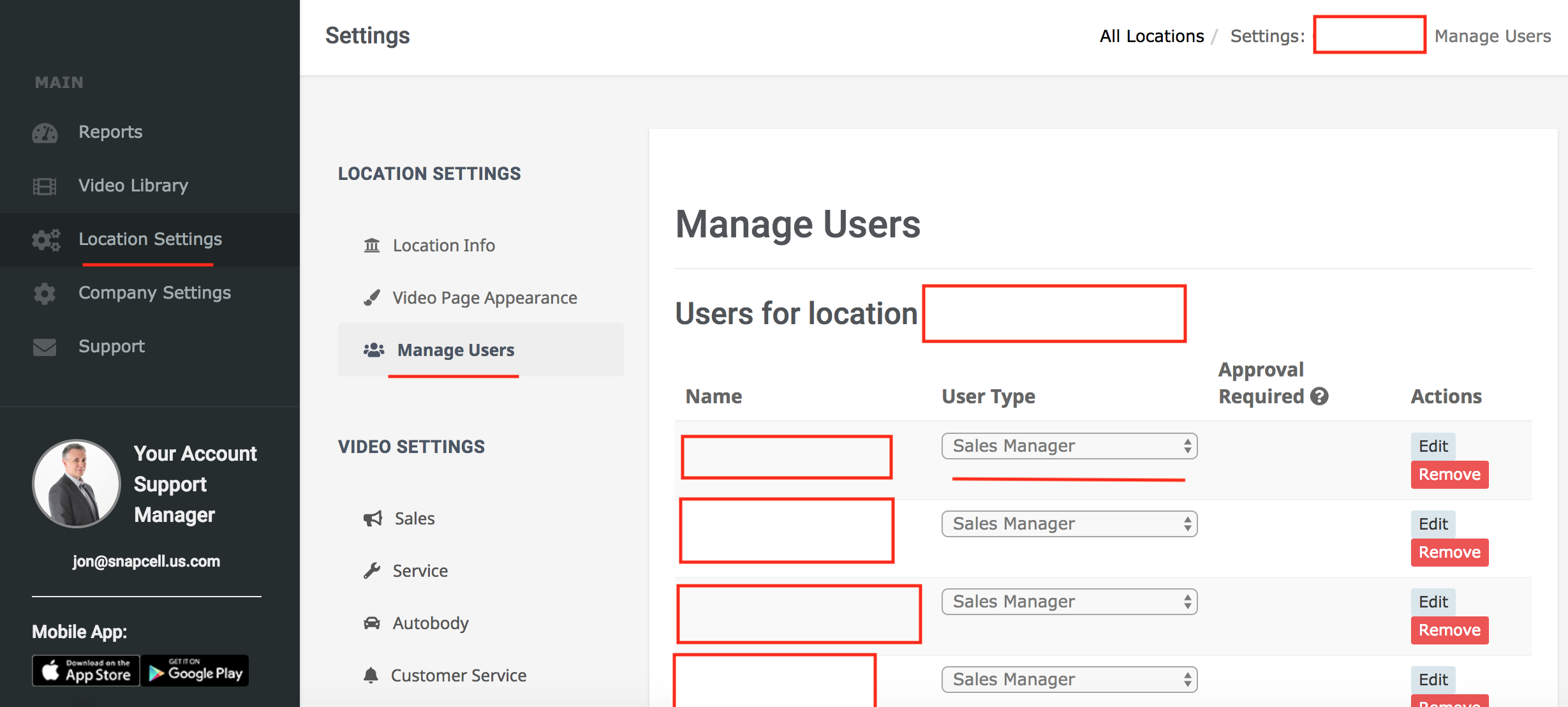Click the All Locations breadcrumb link
Image resolution: width=1568 pixels, height=707 pixels.
point(1151,36)
